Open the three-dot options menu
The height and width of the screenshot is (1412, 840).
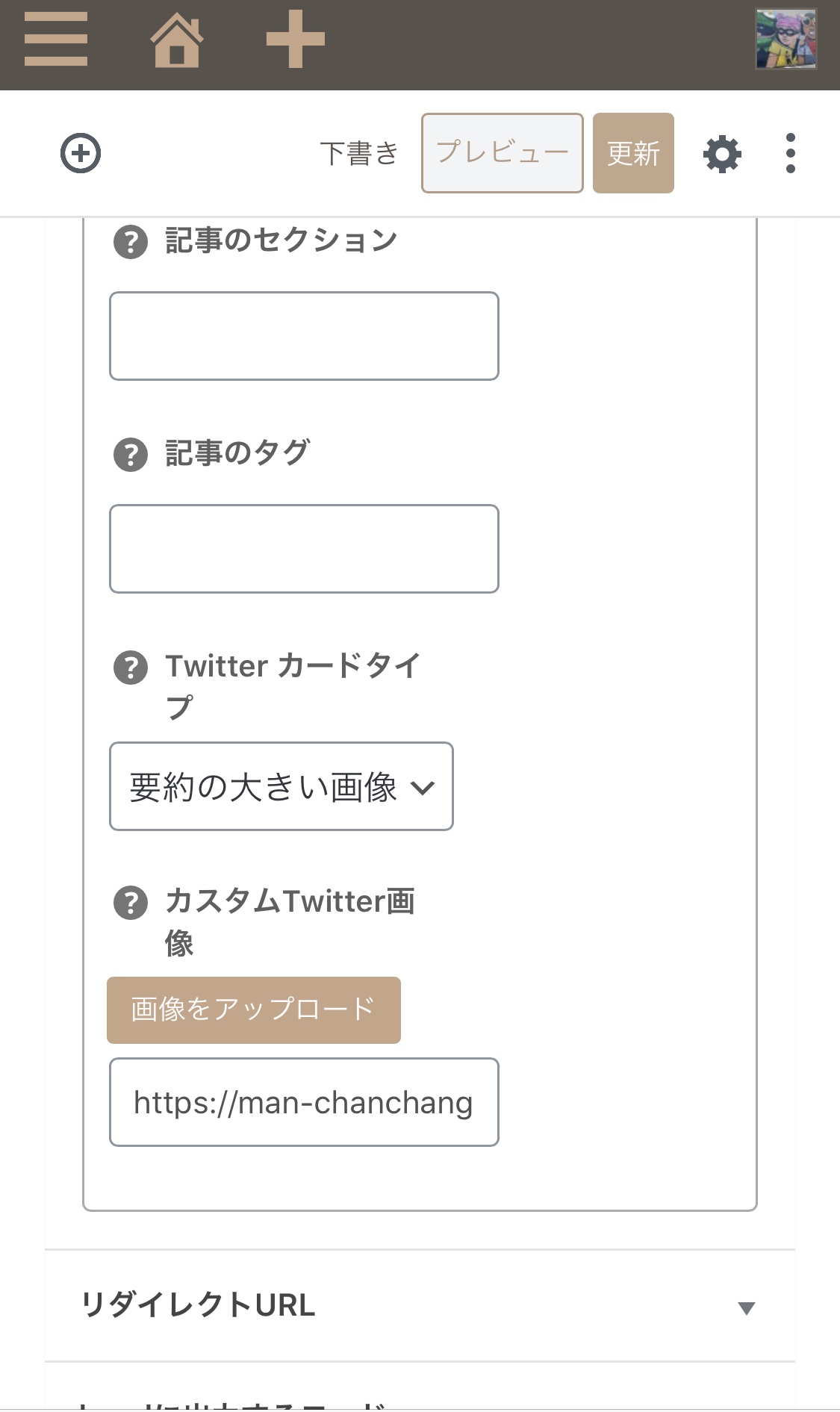pyautogui.click(x=791, y=154)
